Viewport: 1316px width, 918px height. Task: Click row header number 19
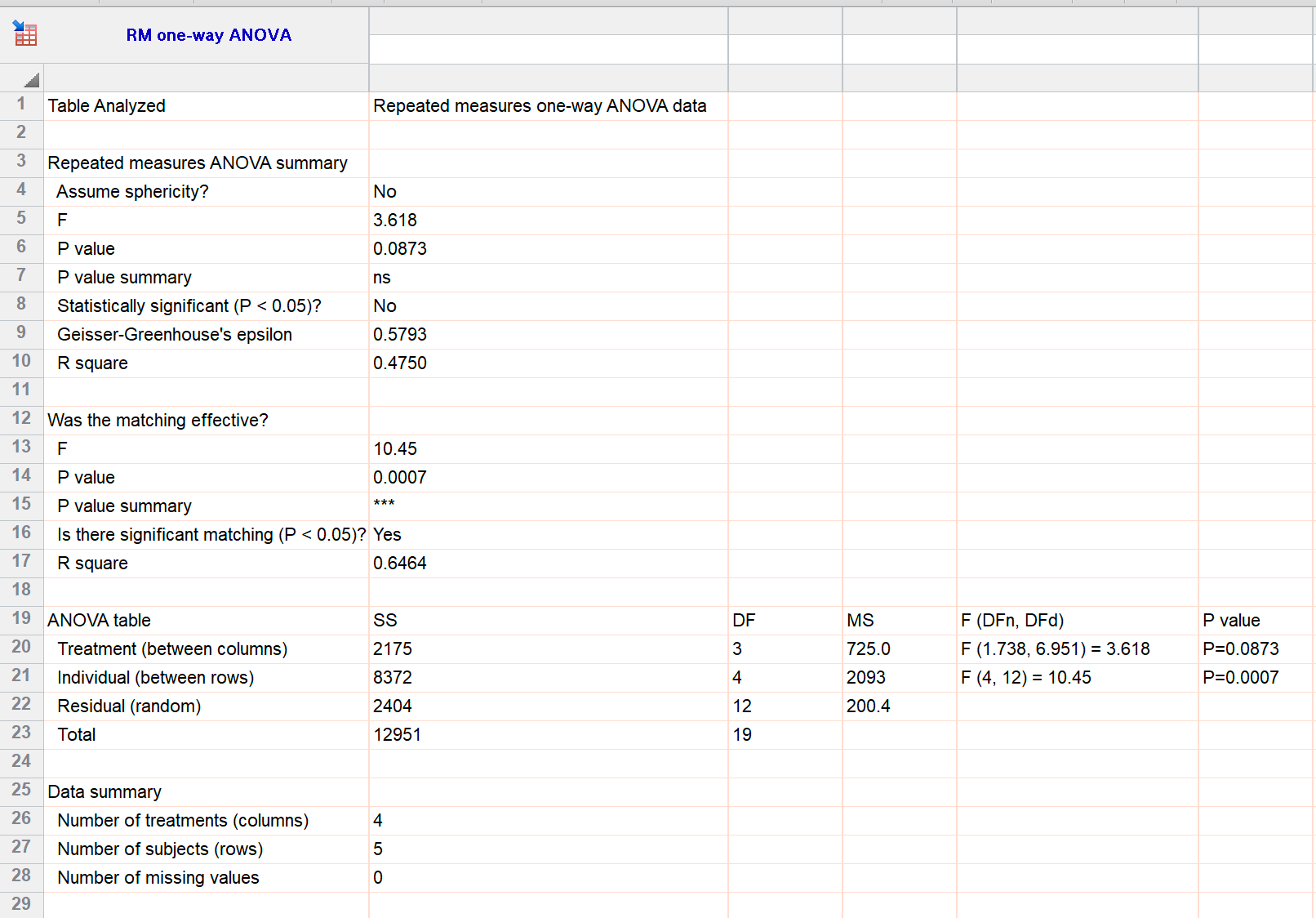(21, 618)
